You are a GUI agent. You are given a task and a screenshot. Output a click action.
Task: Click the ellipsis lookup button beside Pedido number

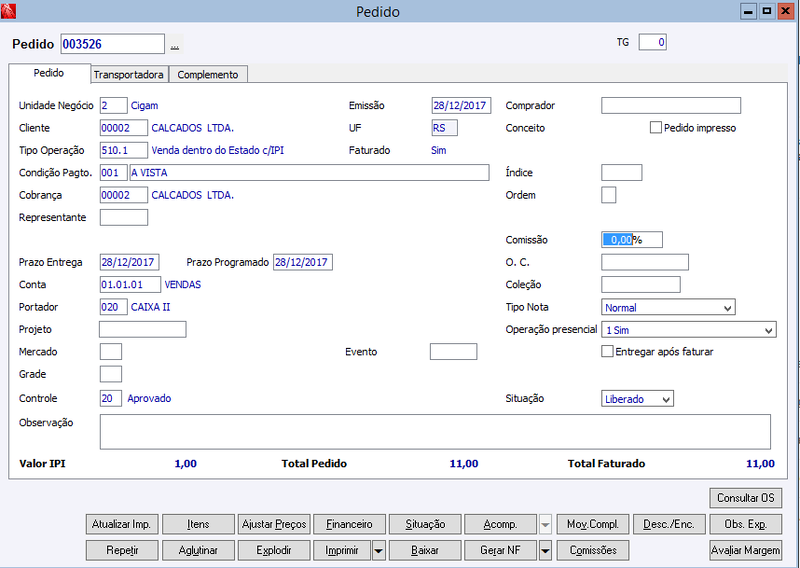coord(174,44)
